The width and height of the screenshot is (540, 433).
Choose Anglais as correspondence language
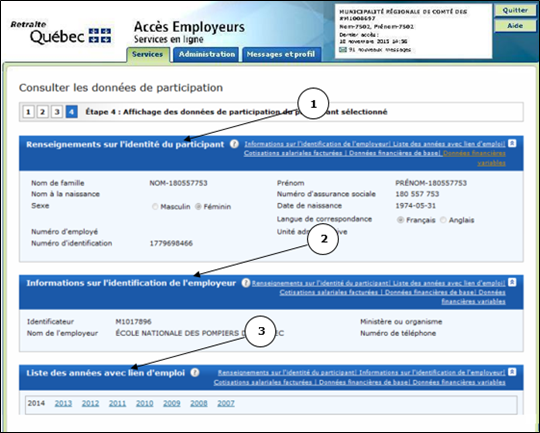coord(443,220)
